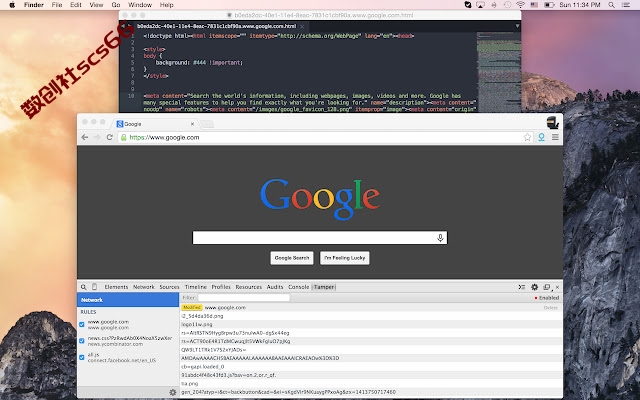Open the Console tab
The width and height of the screenshot is (640, 400).
[x=298, y=287]
